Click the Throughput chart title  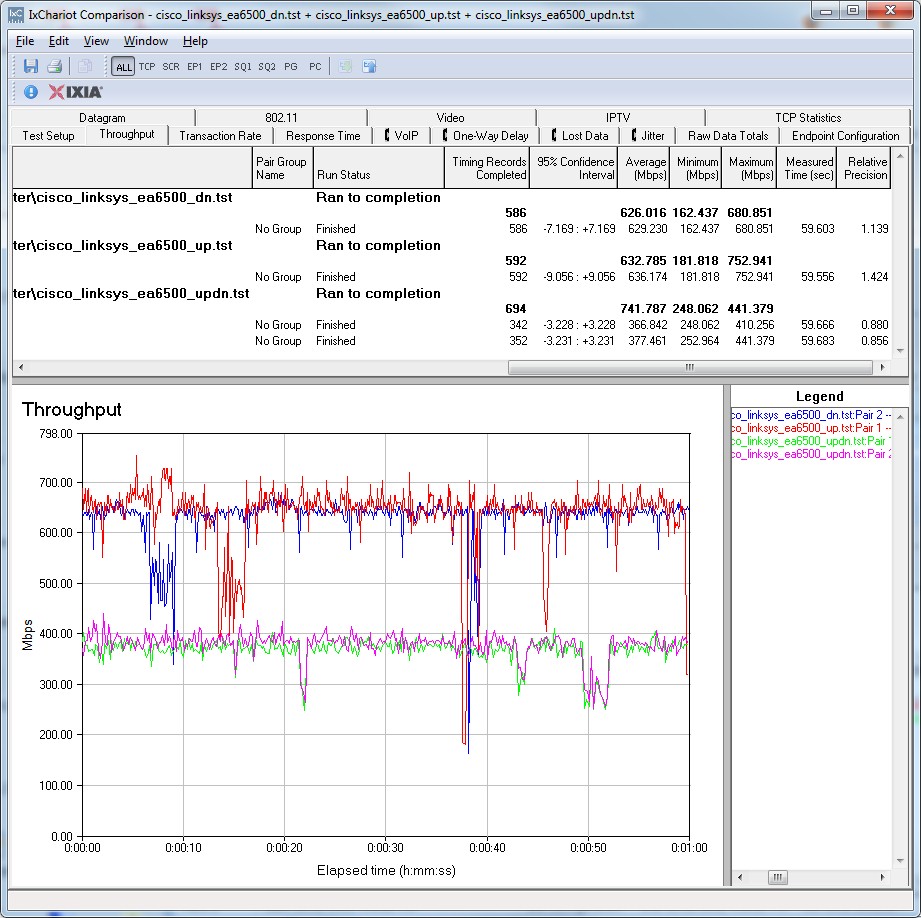(72, 409)
